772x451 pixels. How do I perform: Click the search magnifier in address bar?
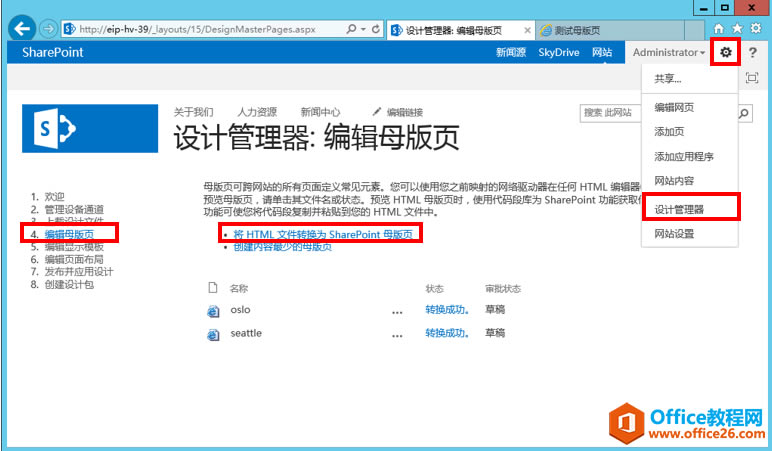tap(351, 29)
